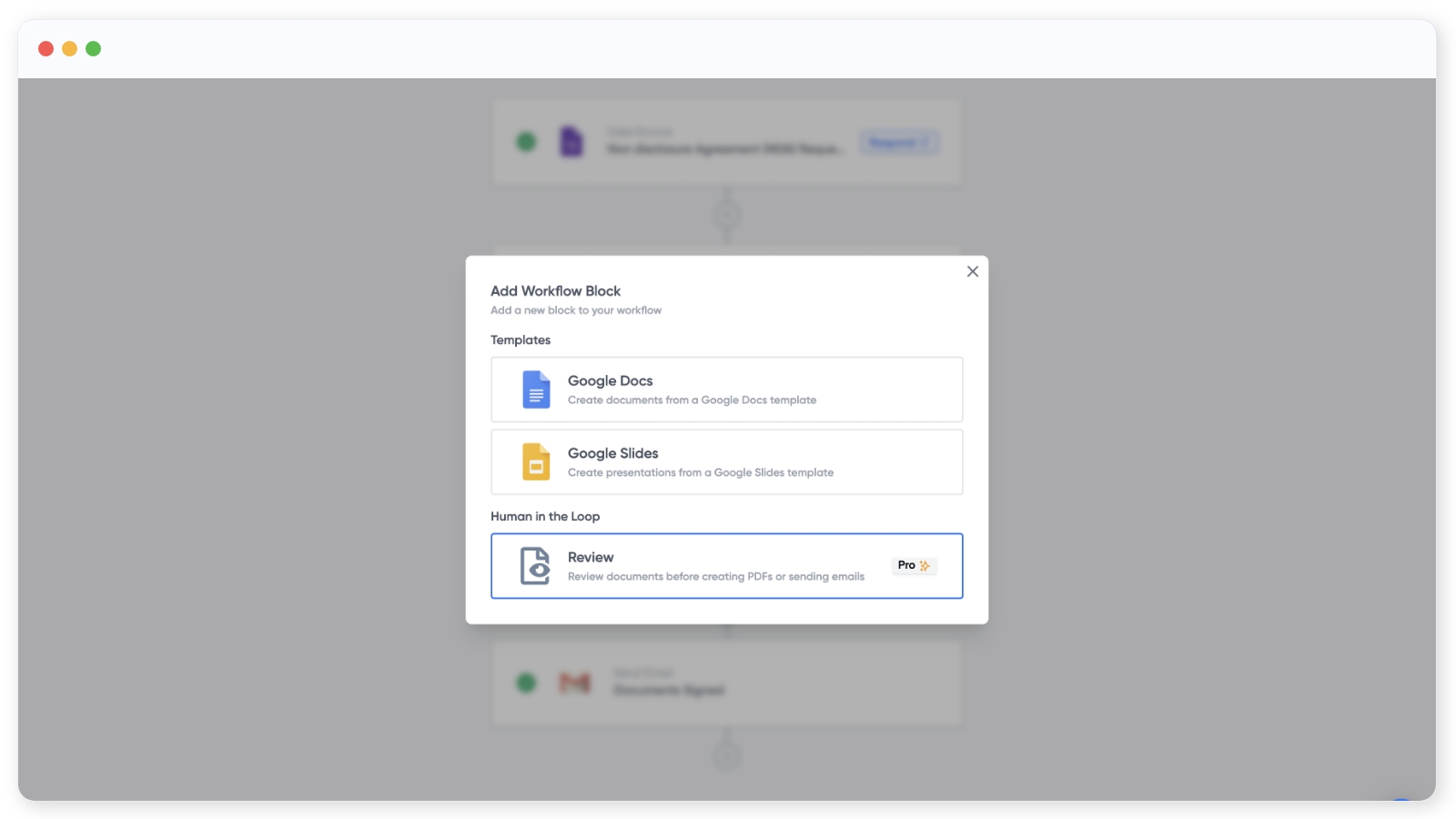Click the blue Google Docs file icon
This screenshot has width=1456, height=819.
pos(536,389)
